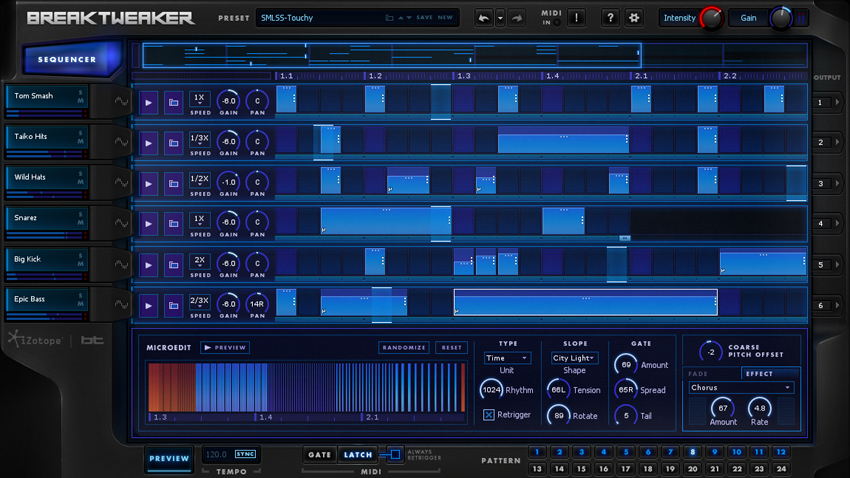
Task: Open Epic Bass speed 2/3X dropdown
Action: (199, 302)
